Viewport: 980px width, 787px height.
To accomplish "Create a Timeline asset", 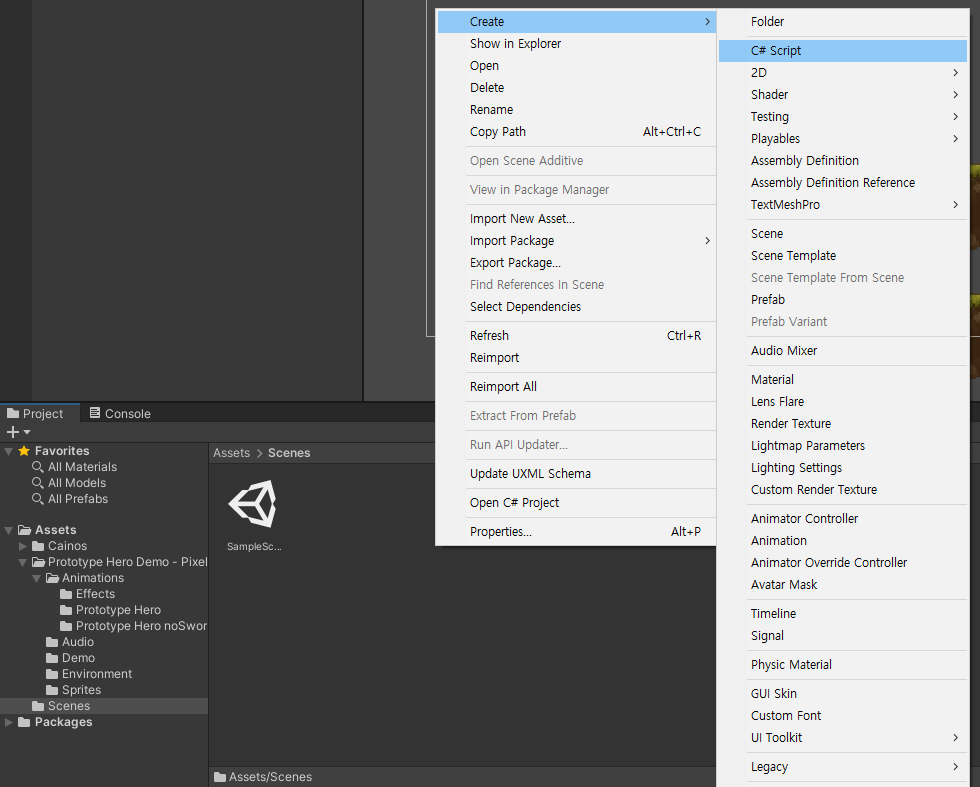I will pyautogui.click(x=842, y=614).
